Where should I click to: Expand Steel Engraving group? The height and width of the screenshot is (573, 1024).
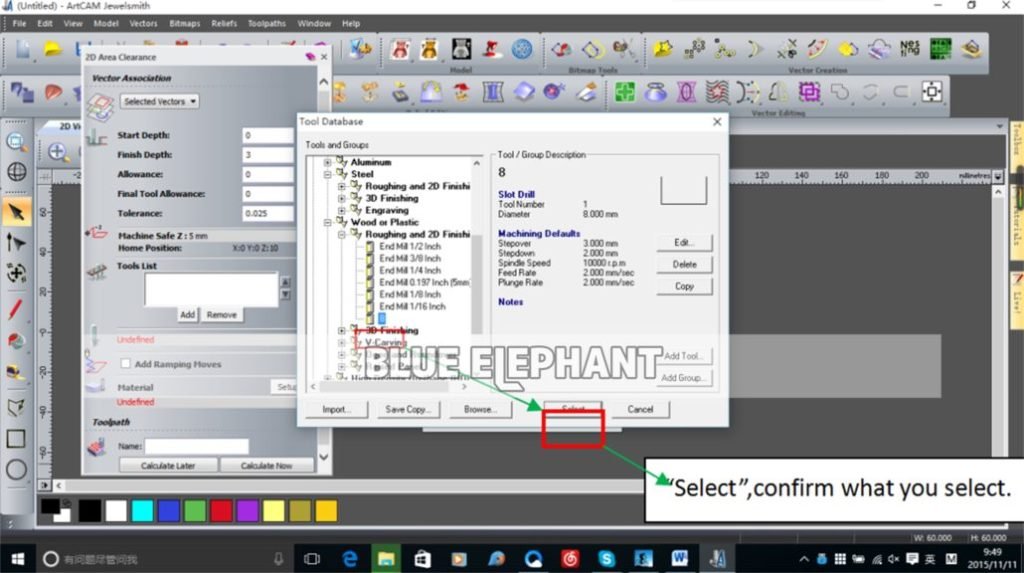pos(341,210)
